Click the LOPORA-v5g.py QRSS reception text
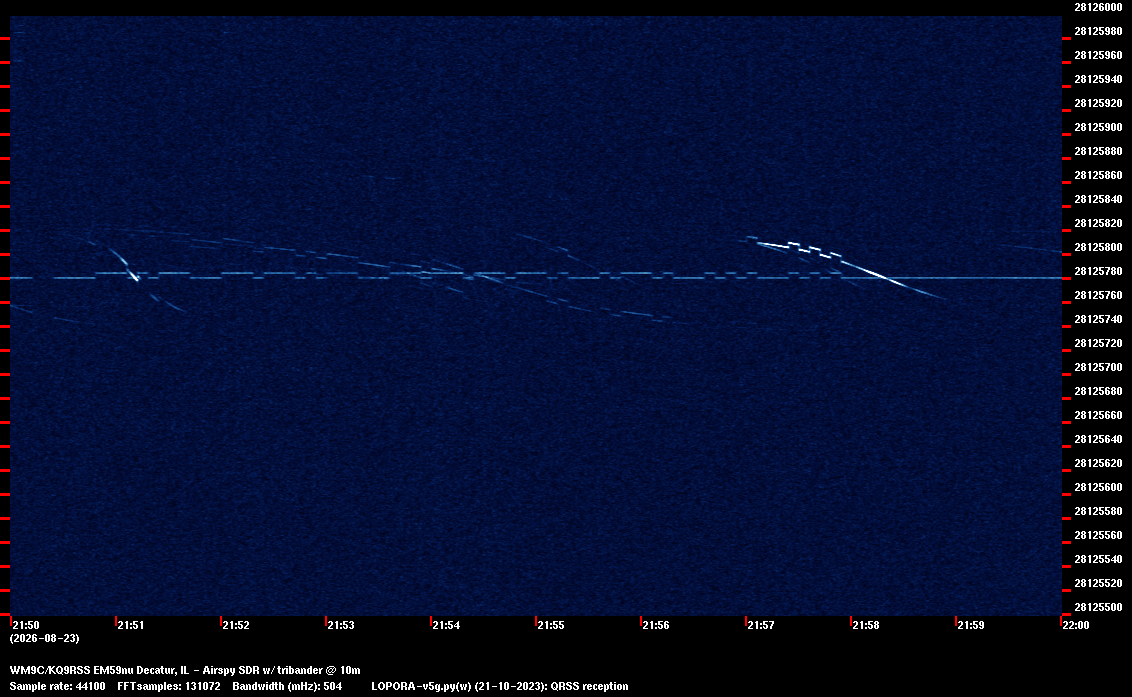 point(500,686)
